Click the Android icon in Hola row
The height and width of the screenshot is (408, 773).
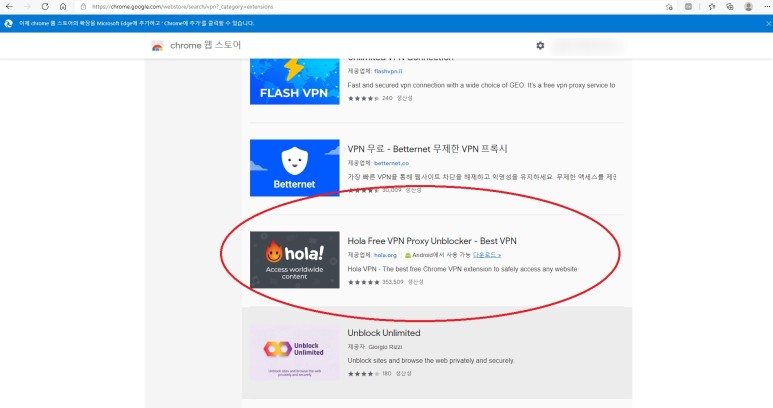pyautogui.click(x=408, y=255)
